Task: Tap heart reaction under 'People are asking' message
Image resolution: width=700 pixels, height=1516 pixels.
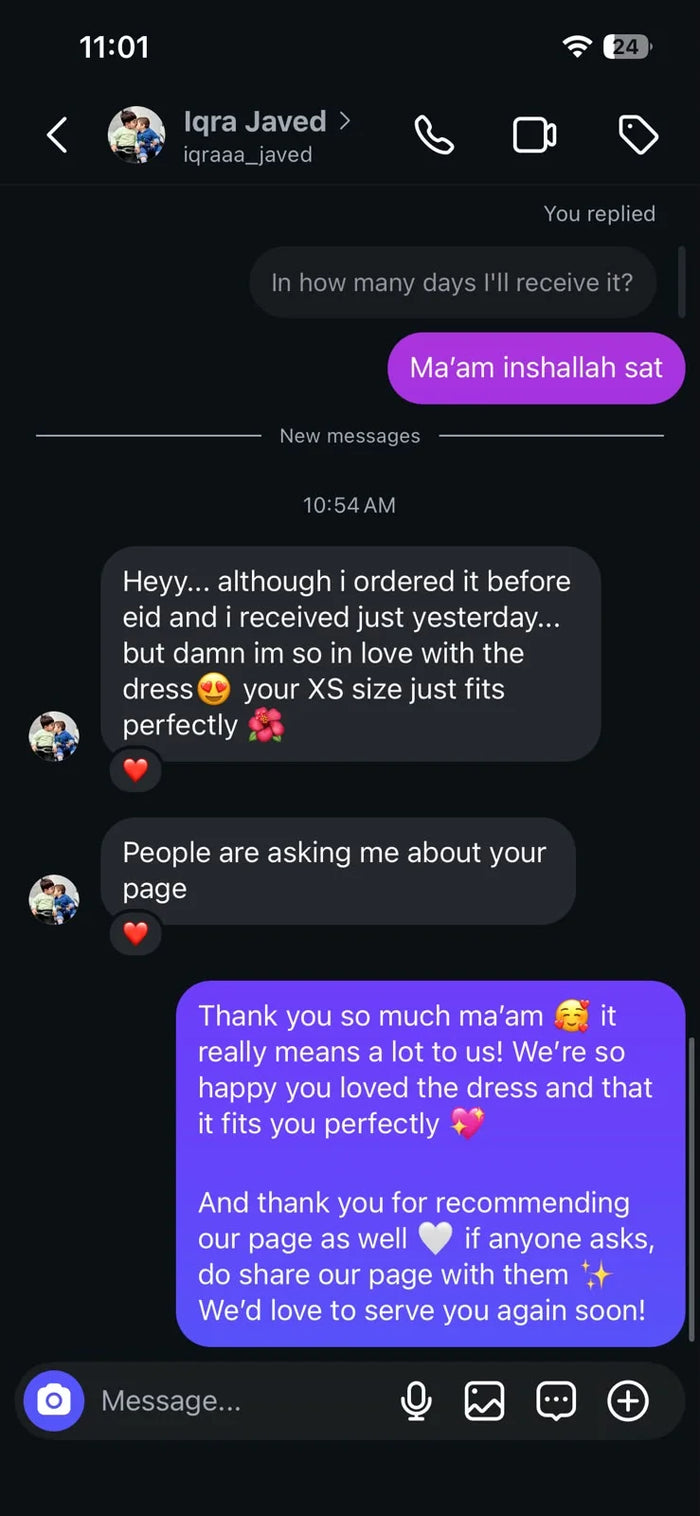Action: click(135, 933)
